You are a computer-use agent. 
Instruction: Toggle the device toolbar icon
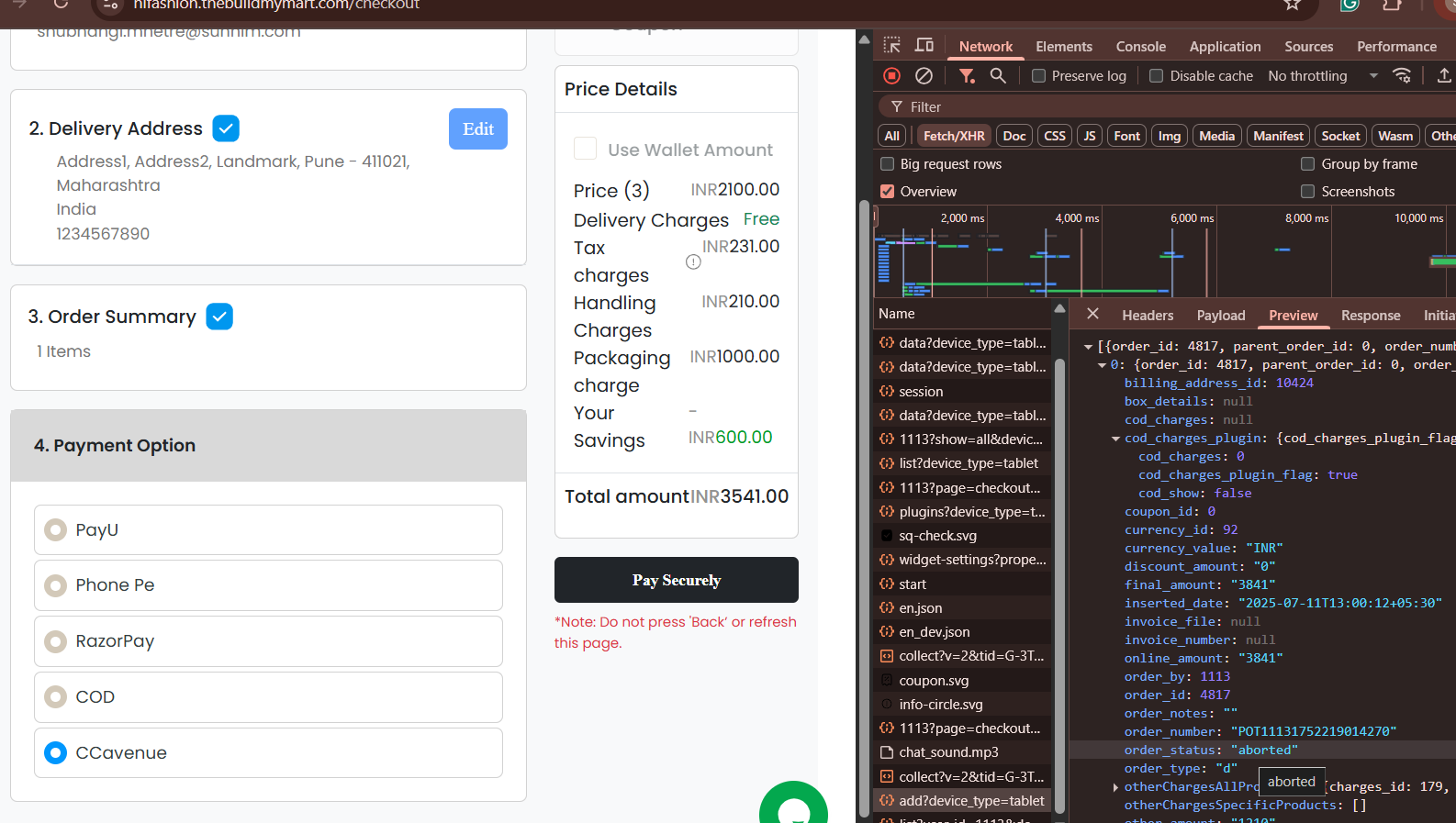924,45
